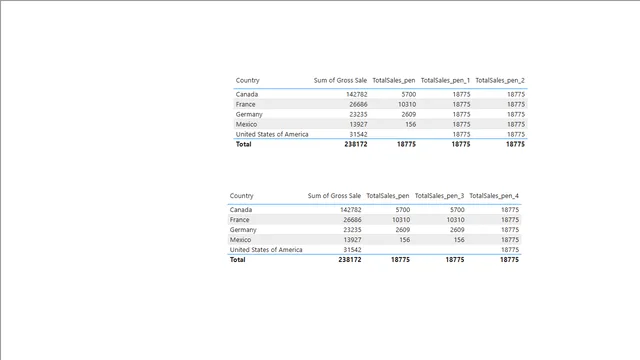The image size is (640, 360).
Task: Select Mexico row label in lower table
Action: pyautogui.click(x=240, y=240)
